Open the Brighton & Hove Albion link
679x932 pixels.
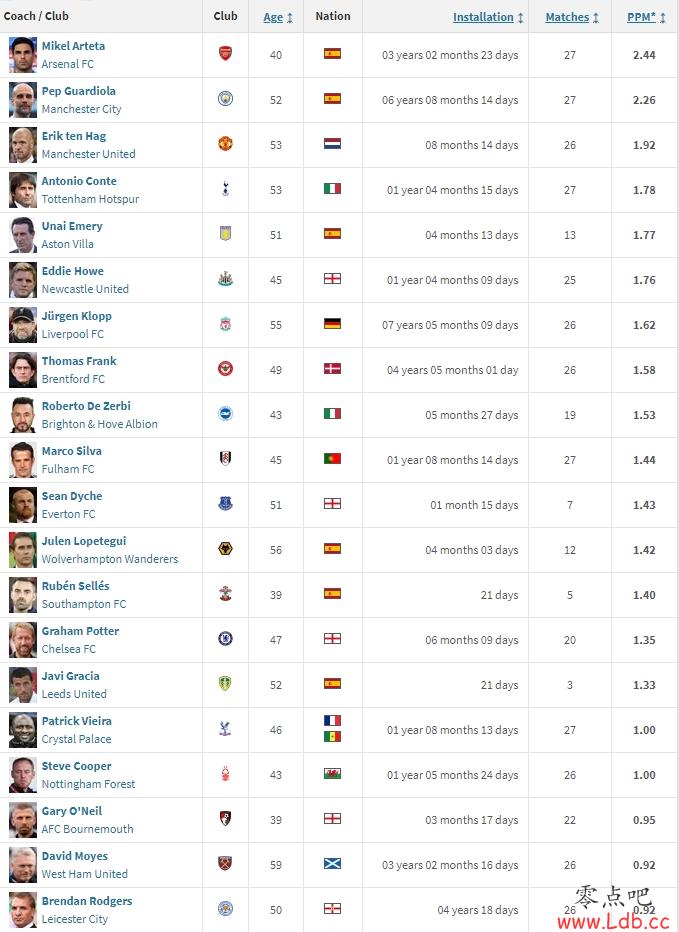(99, 424)
